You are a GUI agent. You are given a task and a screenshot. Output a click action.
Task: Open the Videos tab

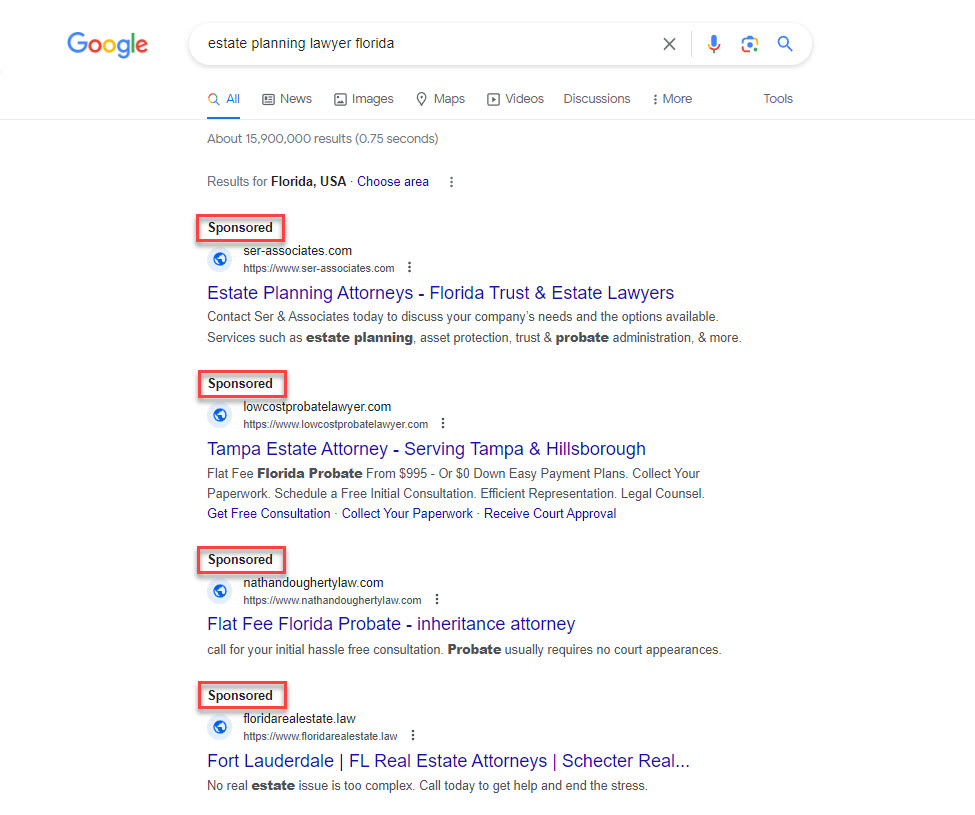[x=515, y=99]
